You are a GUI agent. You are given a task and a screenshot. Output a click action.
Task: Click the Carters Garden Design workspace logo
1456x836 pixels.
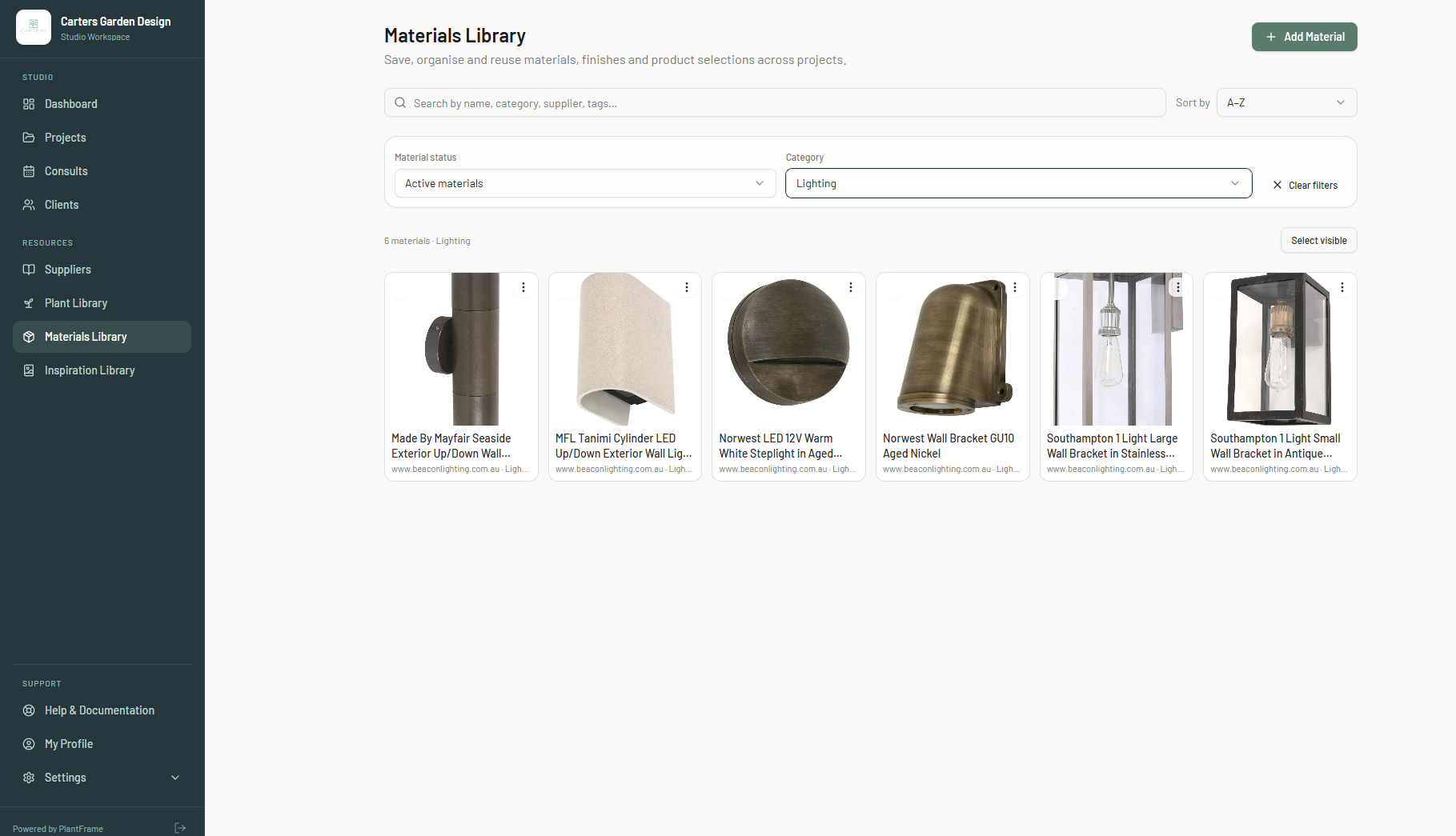(34, 27)
